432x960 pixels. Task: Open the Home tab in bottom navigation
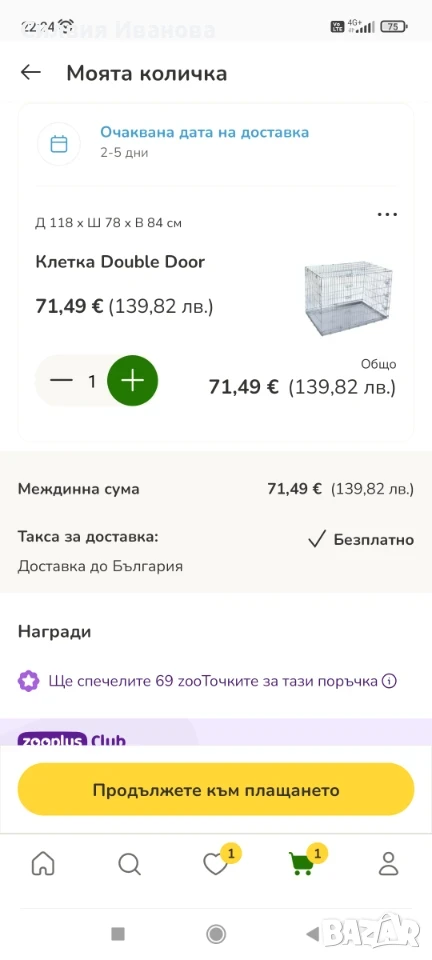coord(43,864)
